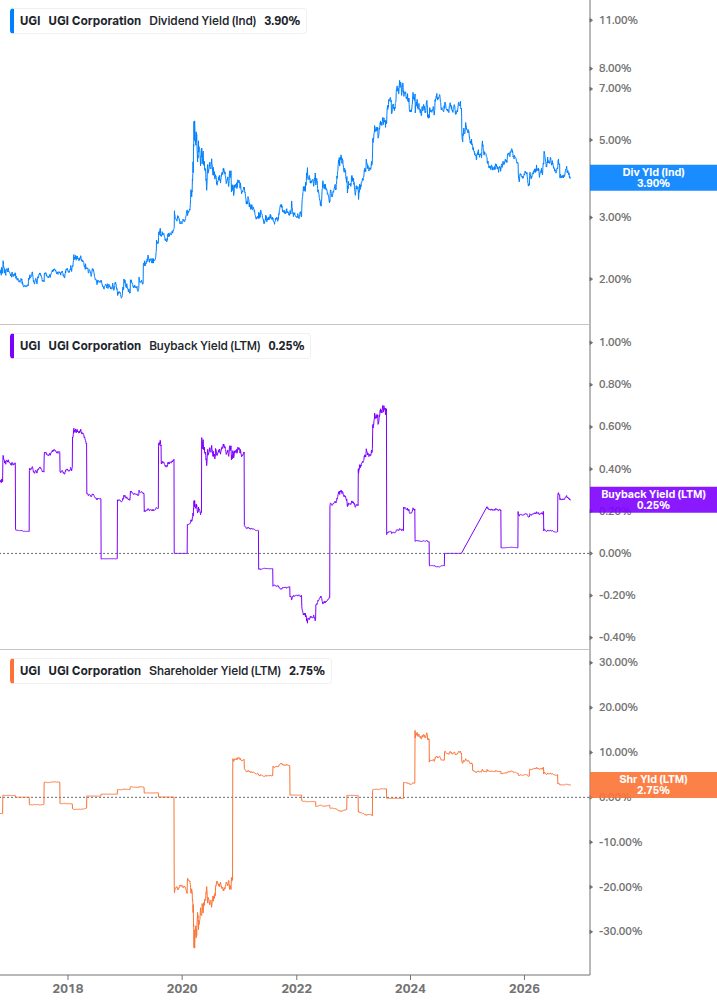Click the 8.00% label on dividend yield axis

pos(615,68)
